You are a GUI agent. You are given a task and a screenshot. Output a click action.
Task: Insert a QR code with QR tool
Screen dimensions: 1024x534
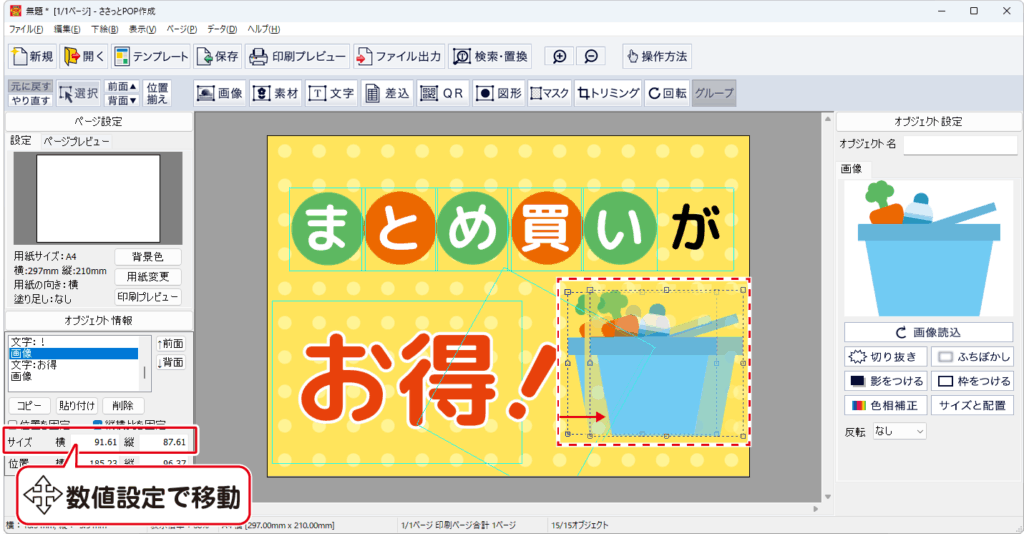click(x=442, y=93)
